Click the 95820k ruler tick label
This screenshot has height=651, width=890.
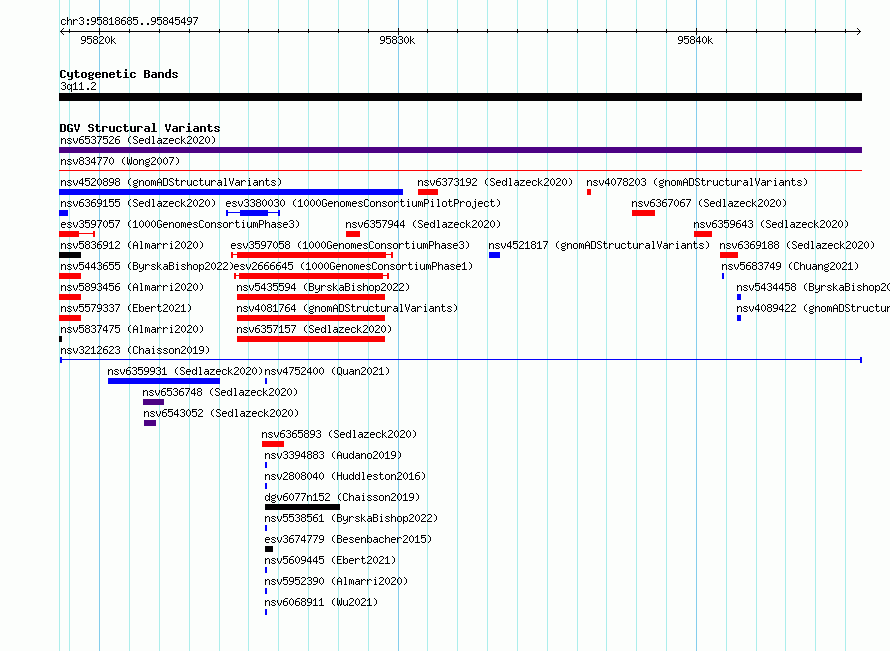pyautogui.click(x=98, y=40)
